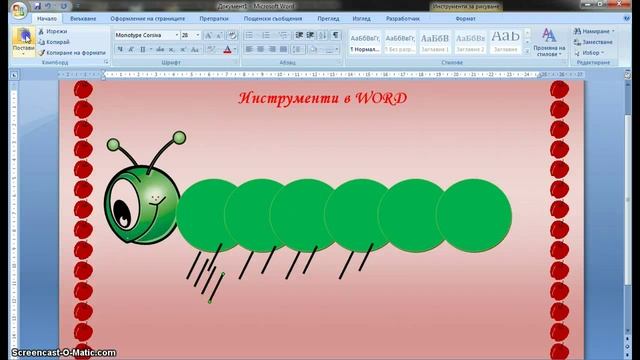Apply red font color (A) button
640x360 pixels.
(228, 49)
